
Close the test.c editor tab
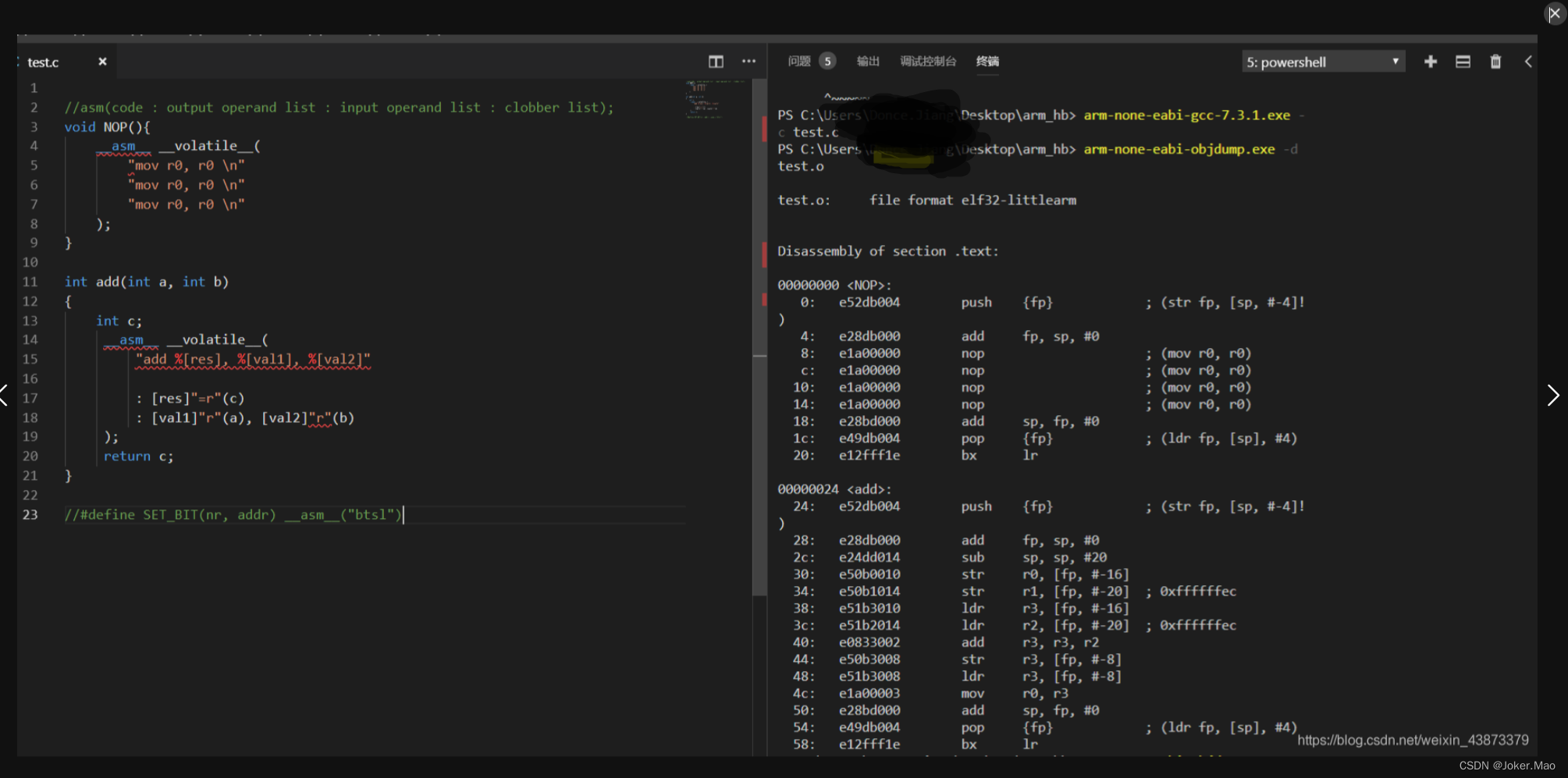tap(102, 61)
